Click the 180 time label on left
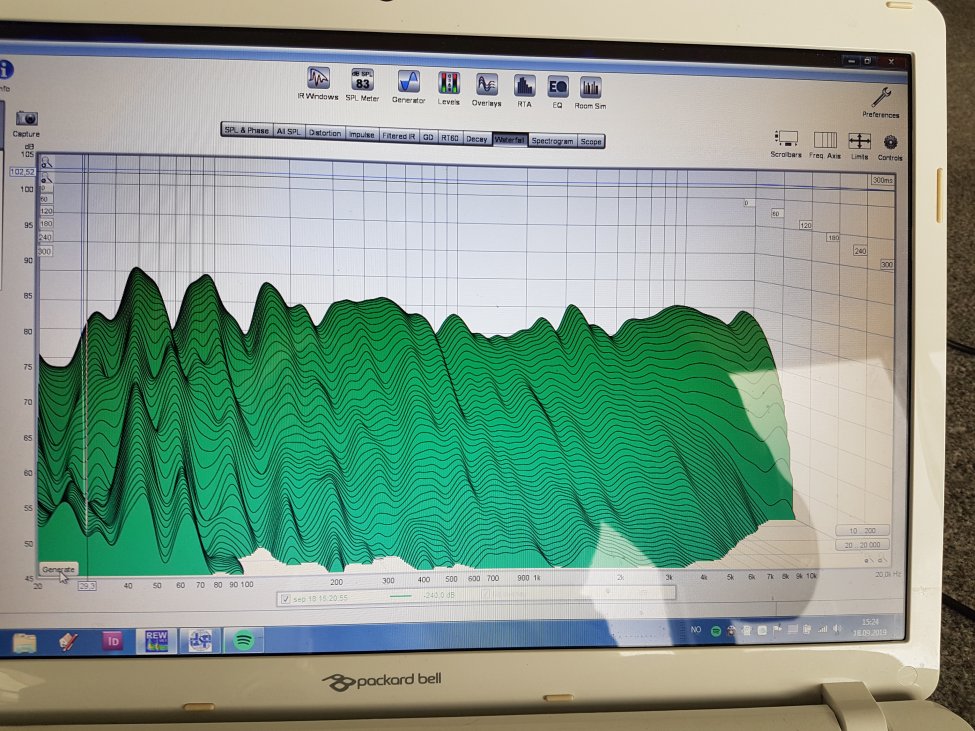 coord(46,223)
